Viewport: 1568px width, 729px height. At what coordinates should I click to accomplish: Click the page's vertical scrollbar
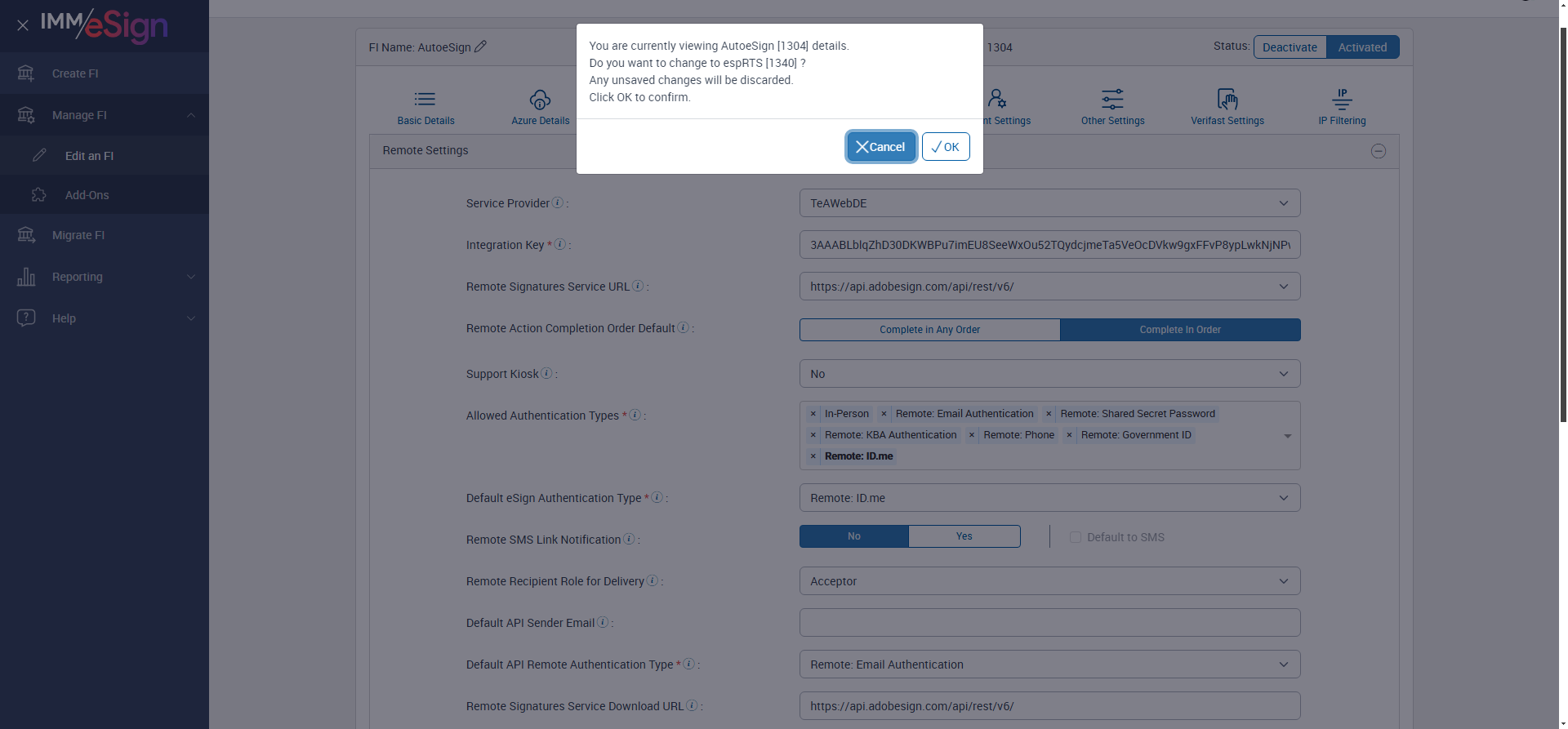[x=1562, y=225]
